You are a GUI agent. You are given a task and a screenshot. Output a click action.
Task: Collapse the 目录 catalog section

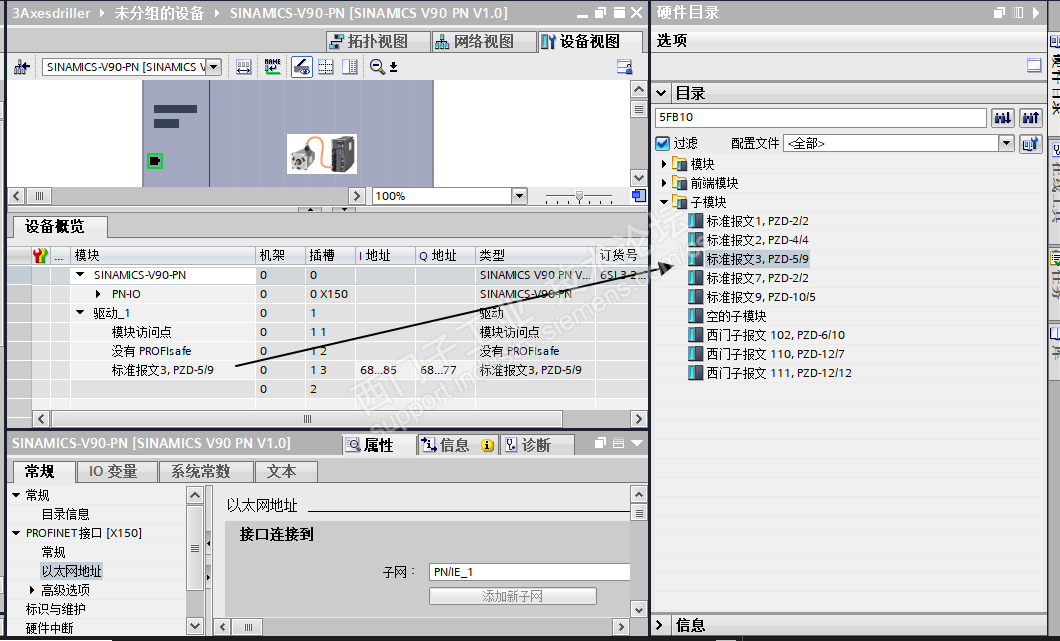pos(661,93)
